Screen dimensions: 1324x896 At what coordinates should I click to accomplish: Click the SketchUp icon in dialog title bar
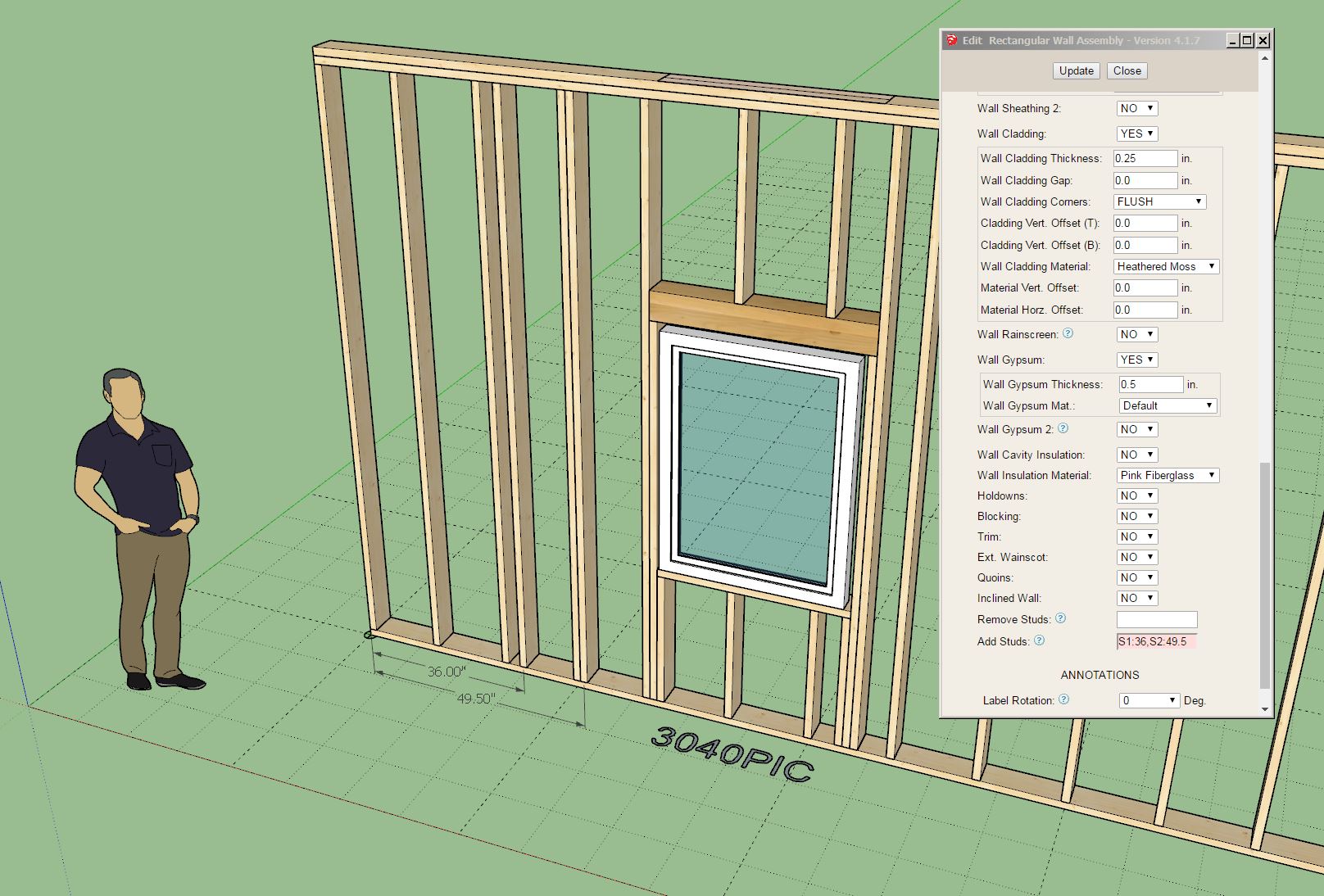click(951, 40)
